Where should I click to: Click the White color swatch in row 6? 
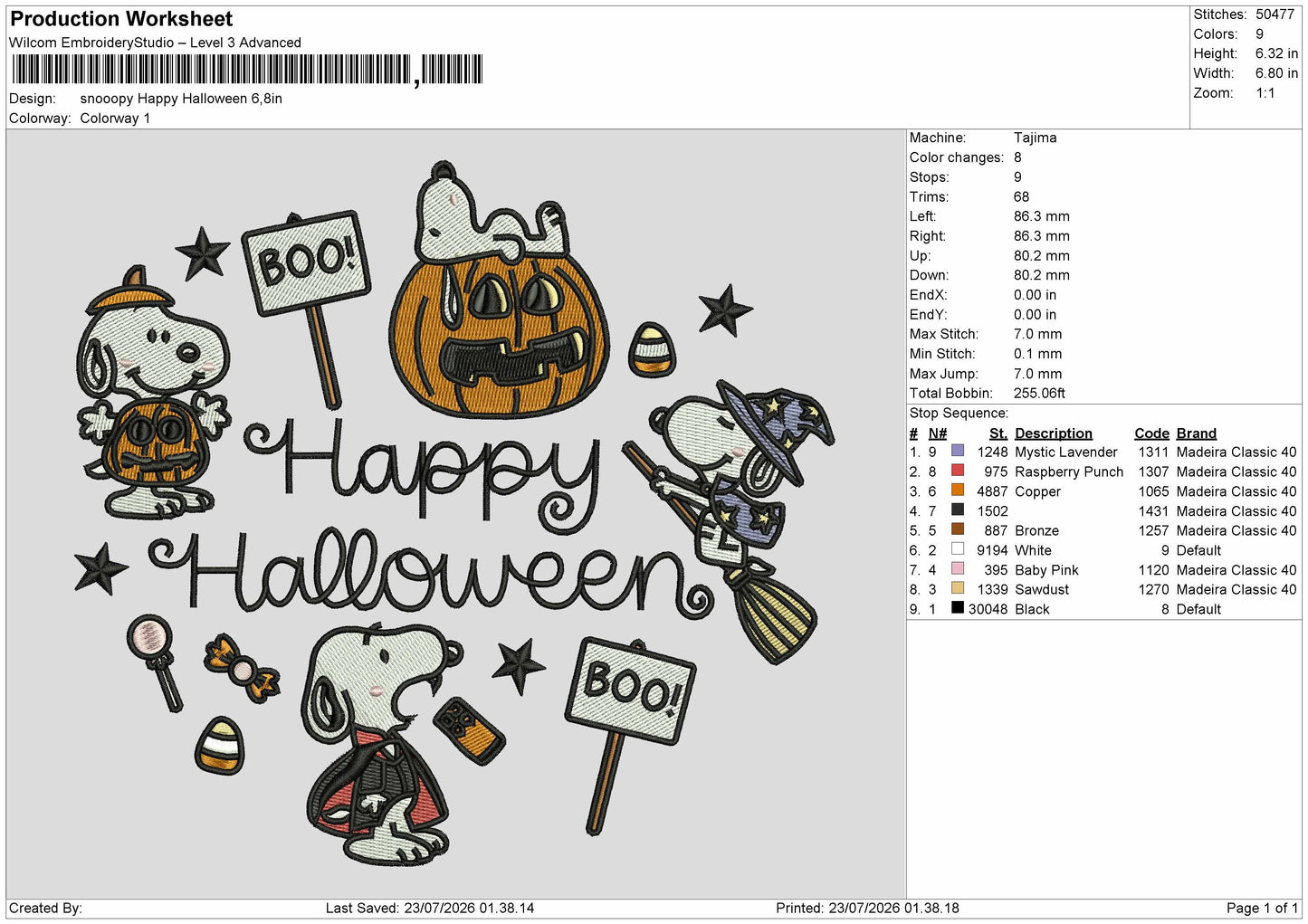tap(958, 549)
